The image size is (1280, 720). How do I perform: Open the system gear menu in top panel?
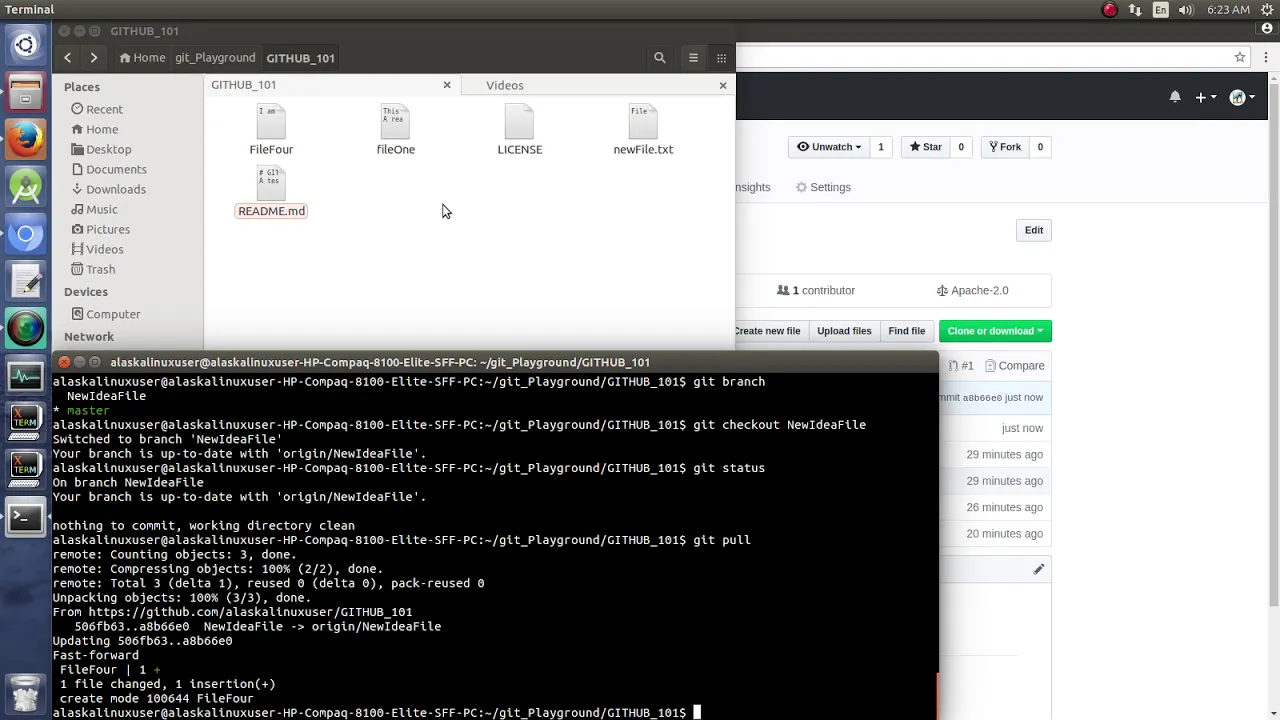(x=1267, y=10)
